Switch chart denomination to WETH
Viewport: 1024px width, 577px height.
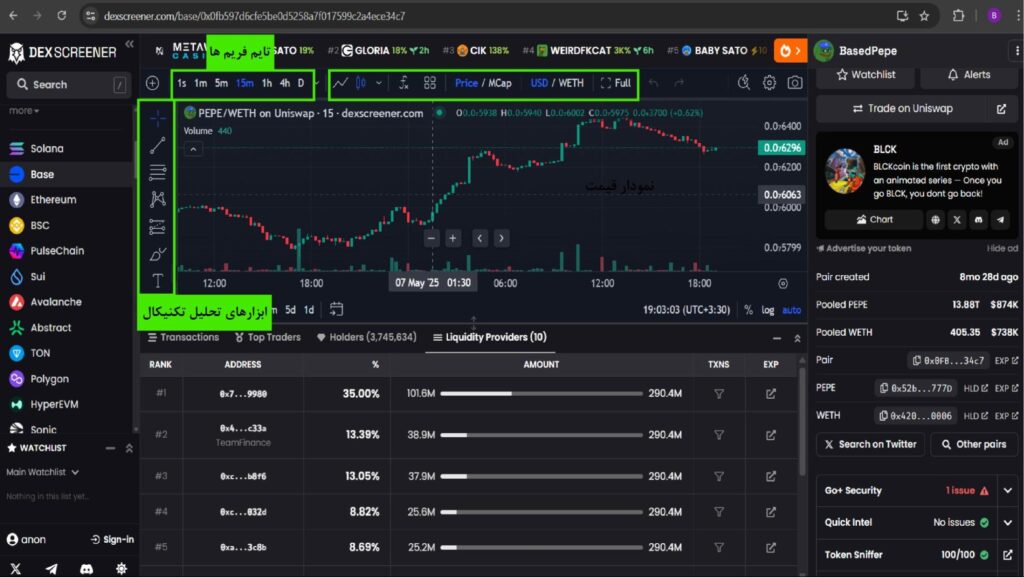571,83
